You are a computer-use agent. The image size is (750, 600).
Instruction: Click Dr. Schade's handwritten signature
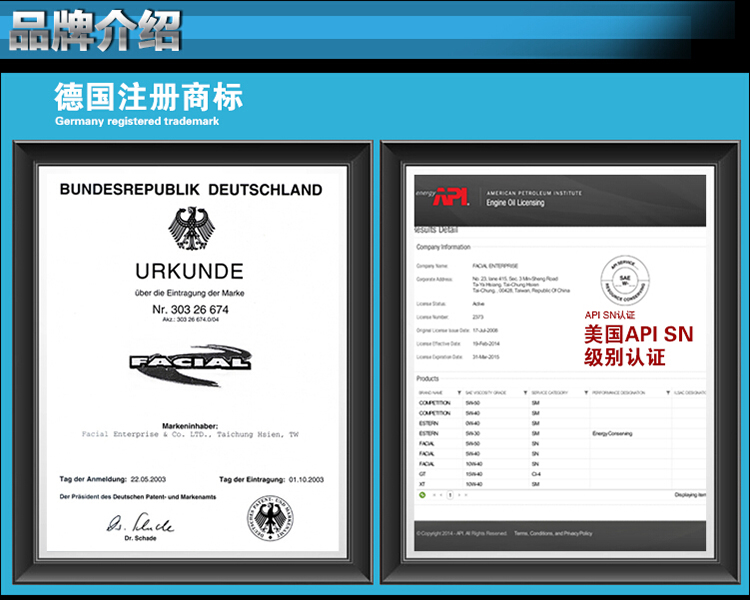tap(140, 525)
